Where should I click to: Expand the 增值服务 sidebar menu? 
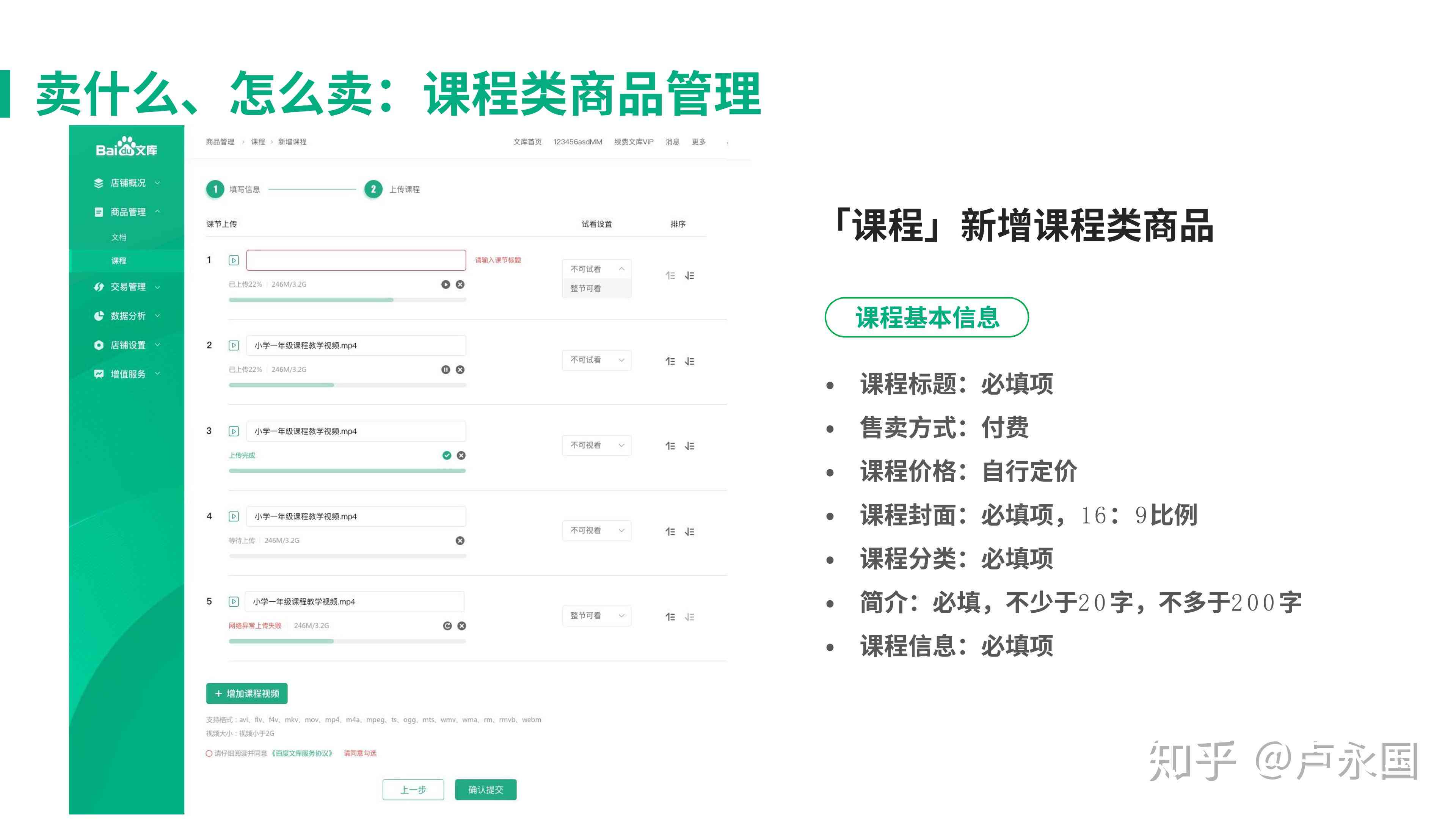158,373
